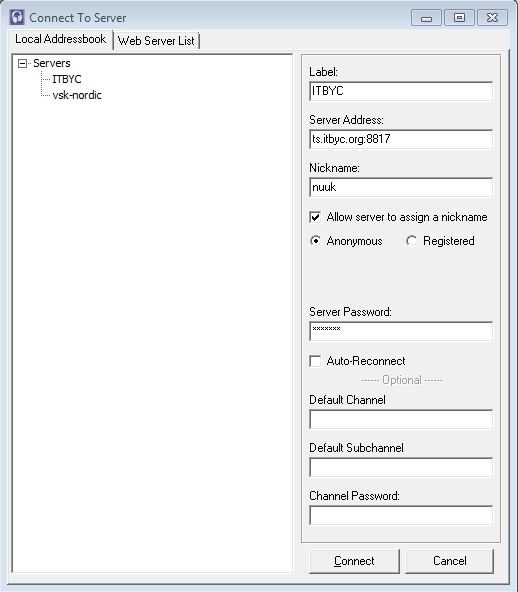
Task: Focus the Channel Password field
Action: 401,515
